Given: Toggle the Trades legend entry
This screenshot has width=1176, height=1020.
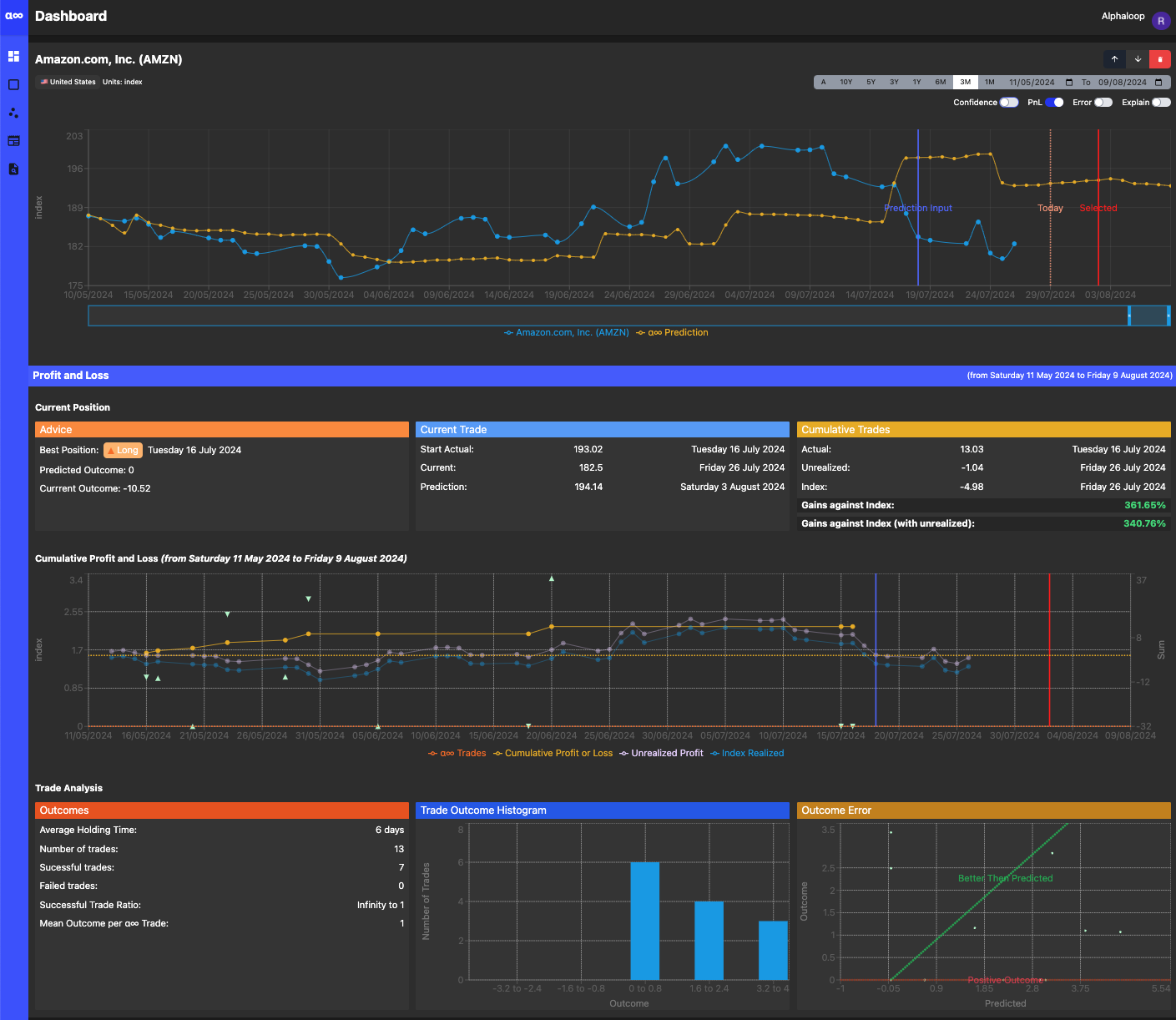Looking at the screenshot, I should [457, 753].
